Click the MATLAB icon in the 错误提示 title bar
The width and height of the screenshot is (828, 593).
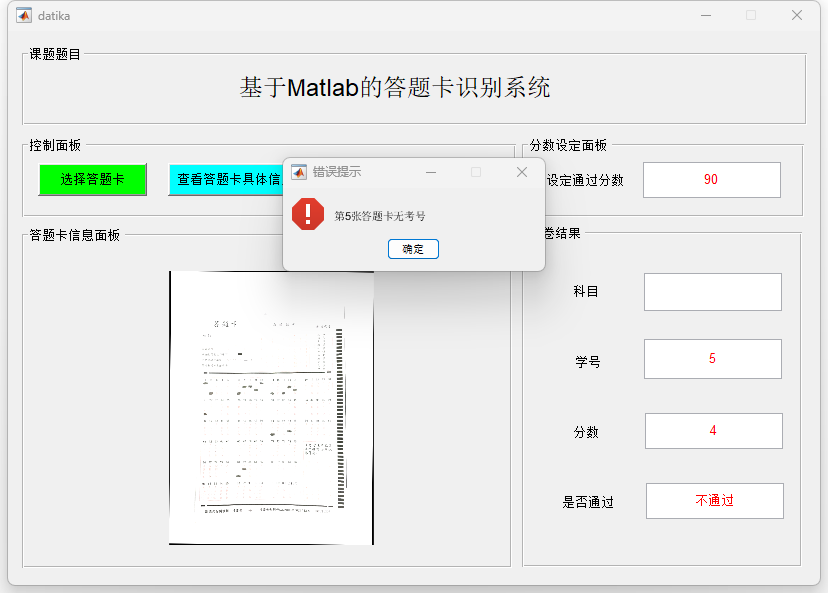point(299,172)
